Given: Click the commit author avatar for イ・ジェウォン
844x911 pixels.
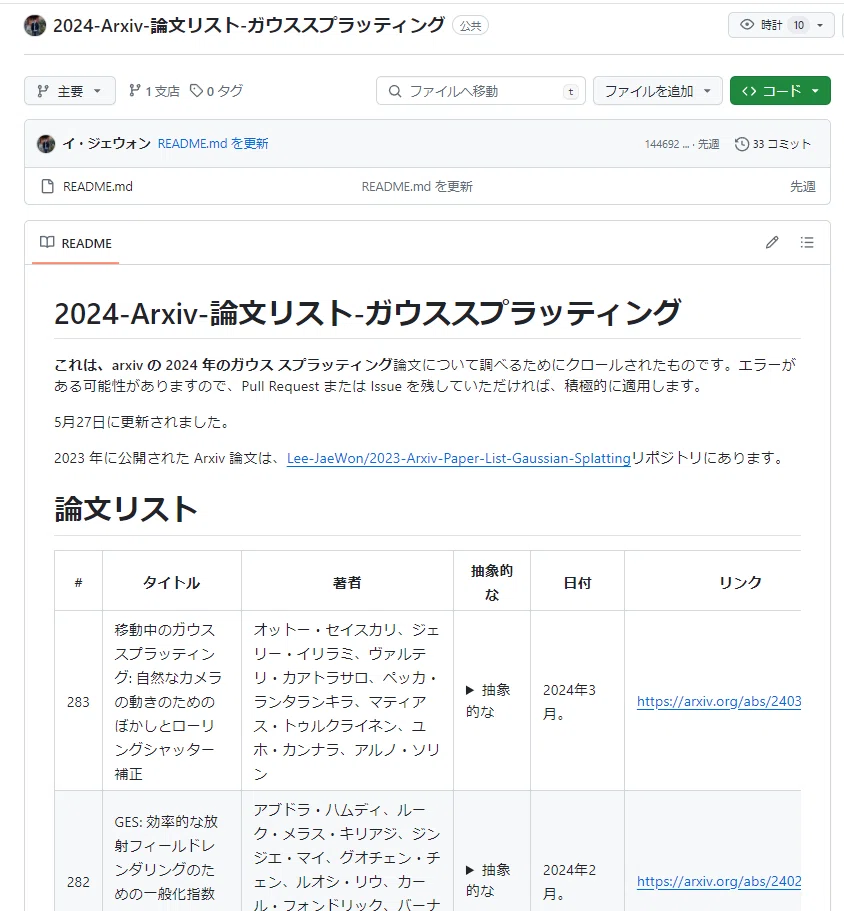Looking at the screenshot, I should 46,144.
